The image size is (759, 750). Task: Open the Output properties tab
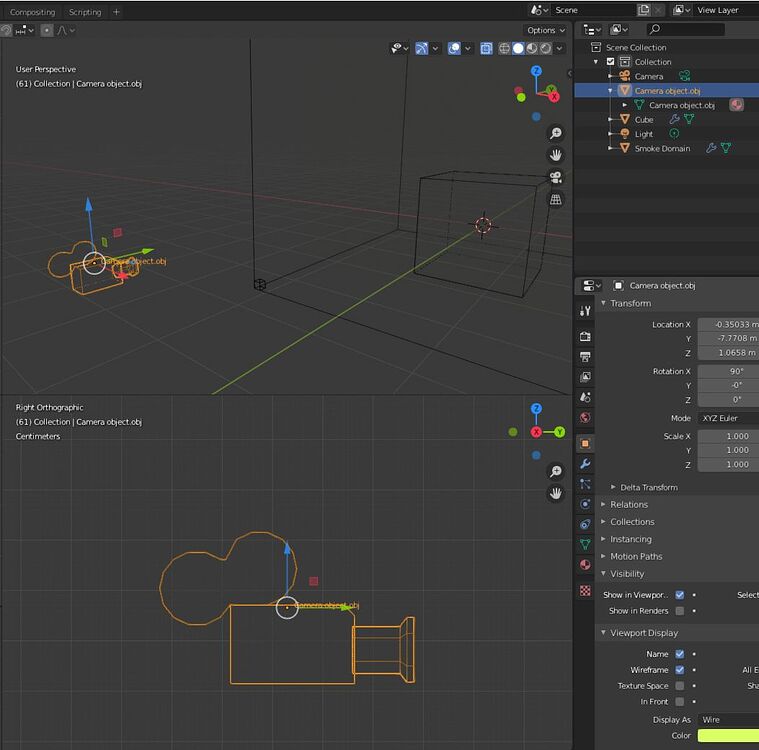[x=585, y=357]
